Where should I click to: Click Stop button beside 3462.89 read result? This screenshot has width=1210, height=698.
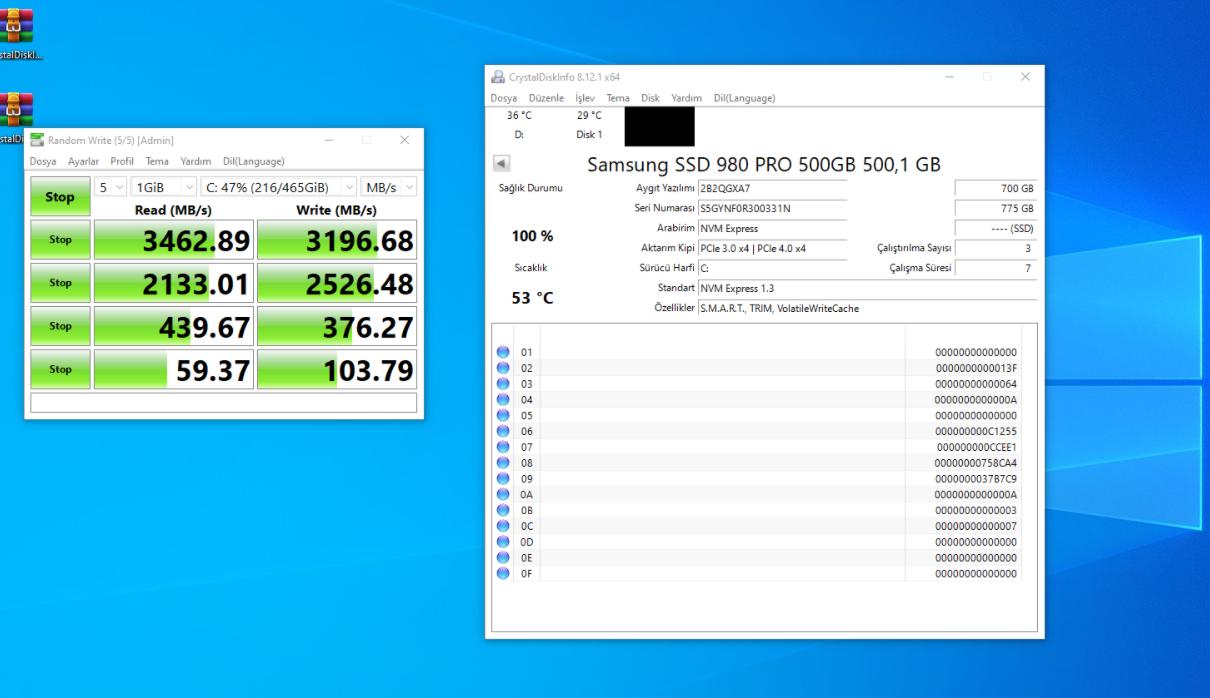[60, 240]
